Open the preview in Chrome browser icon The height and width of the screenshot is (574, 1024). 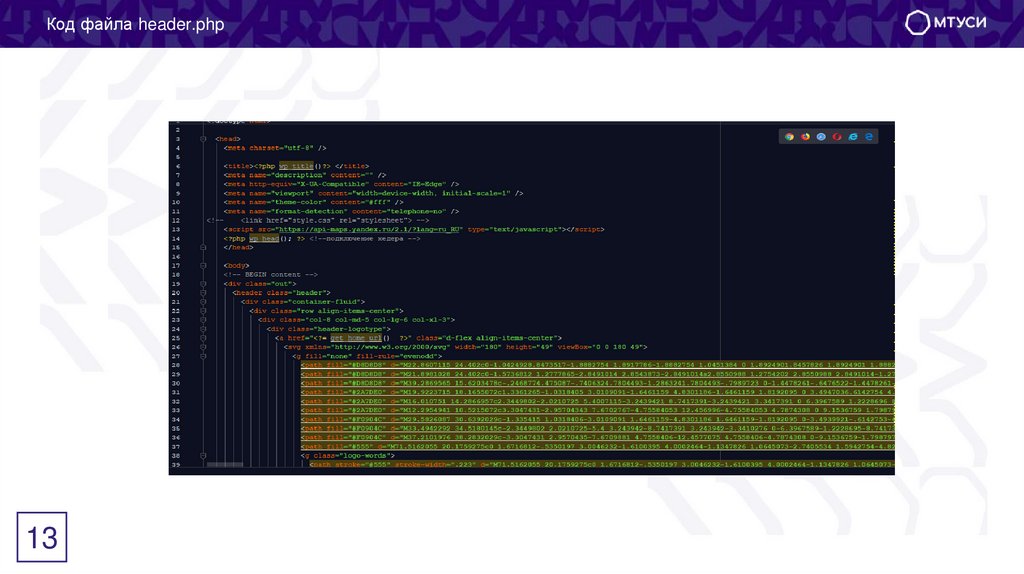pyautogui.click(x=790, y=136)
